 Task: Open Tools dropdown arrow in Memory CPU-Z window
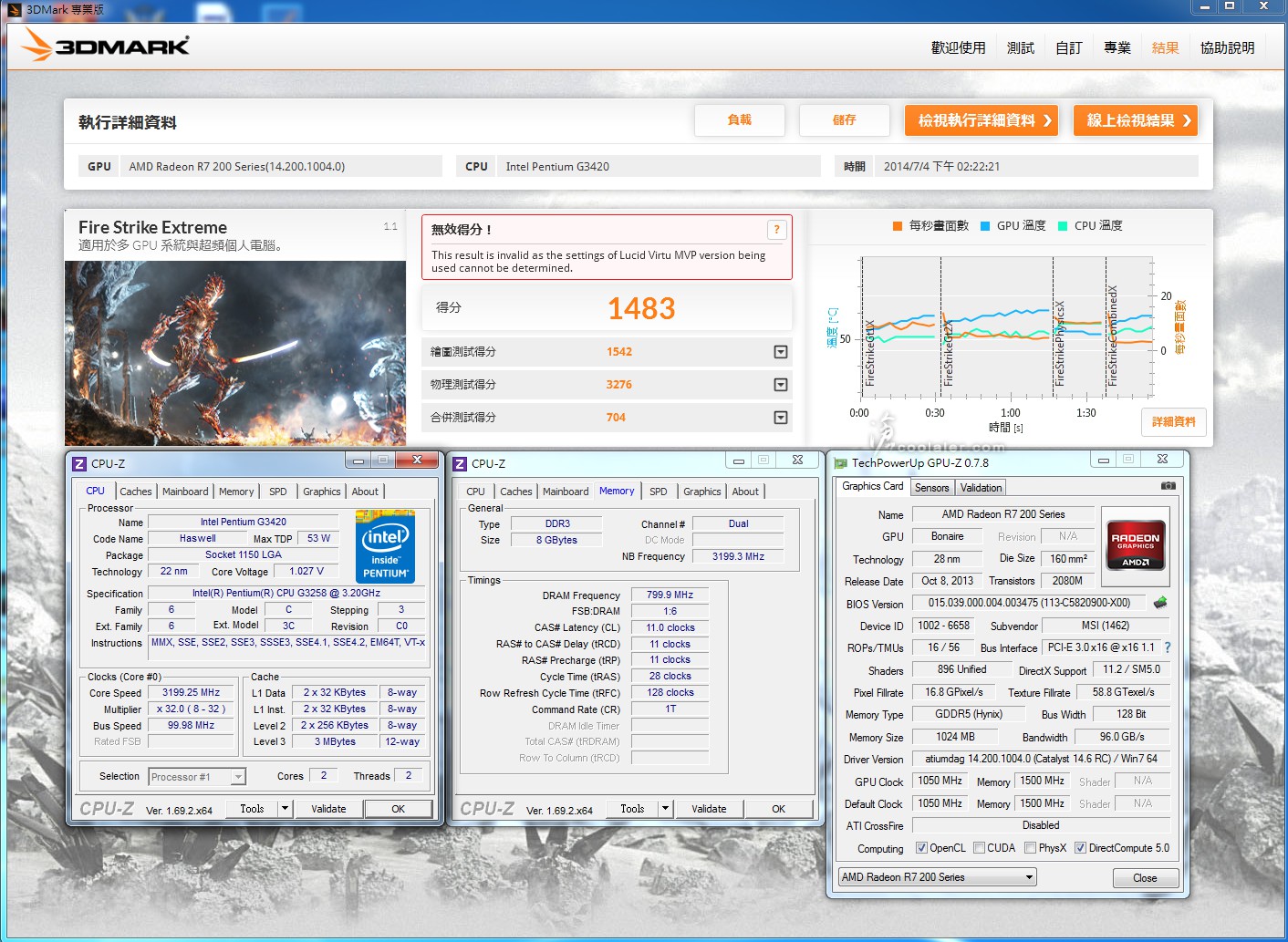pyautogui.click(x=665, y=809)
